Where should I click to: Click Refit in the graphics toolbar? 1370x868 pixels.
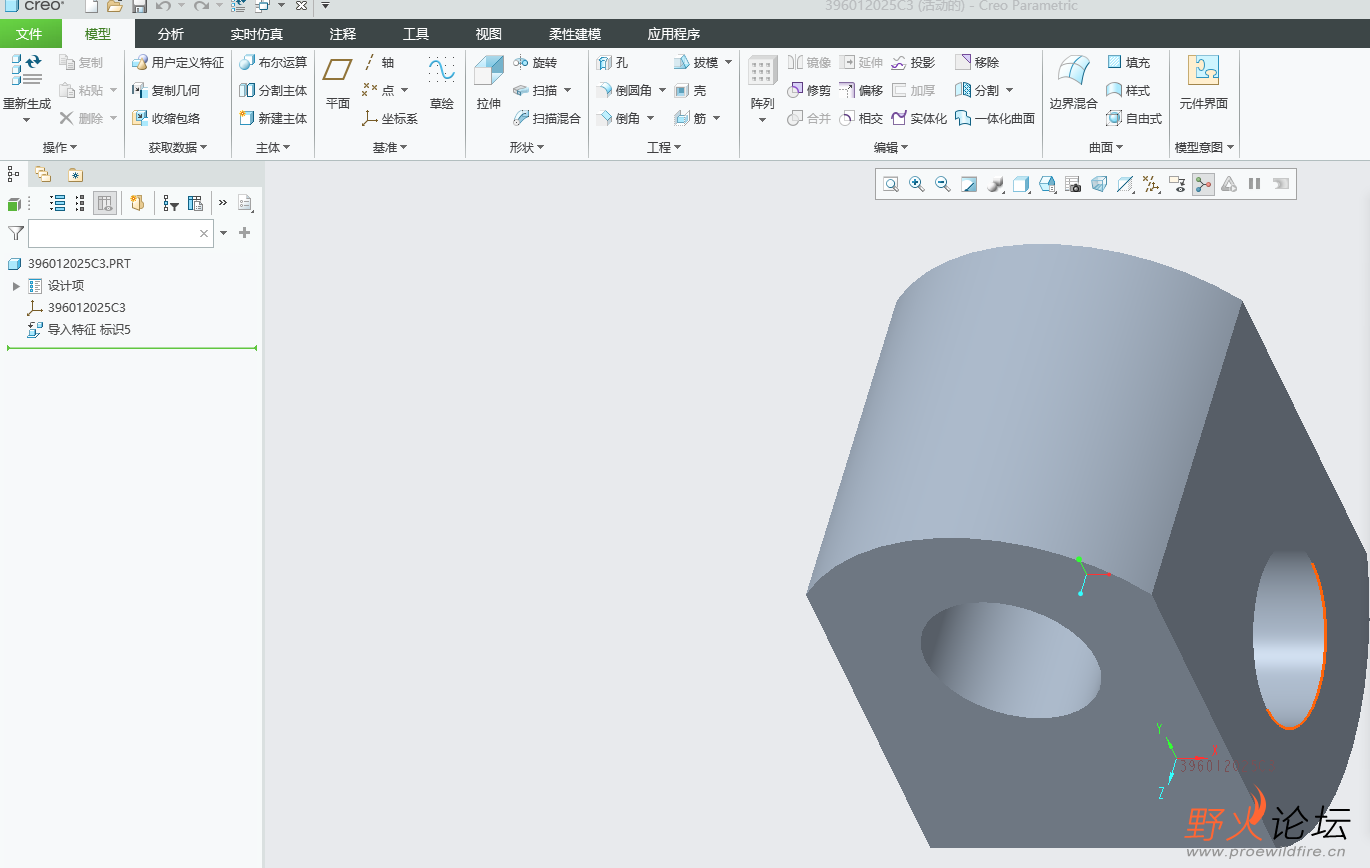pos(891,184)
